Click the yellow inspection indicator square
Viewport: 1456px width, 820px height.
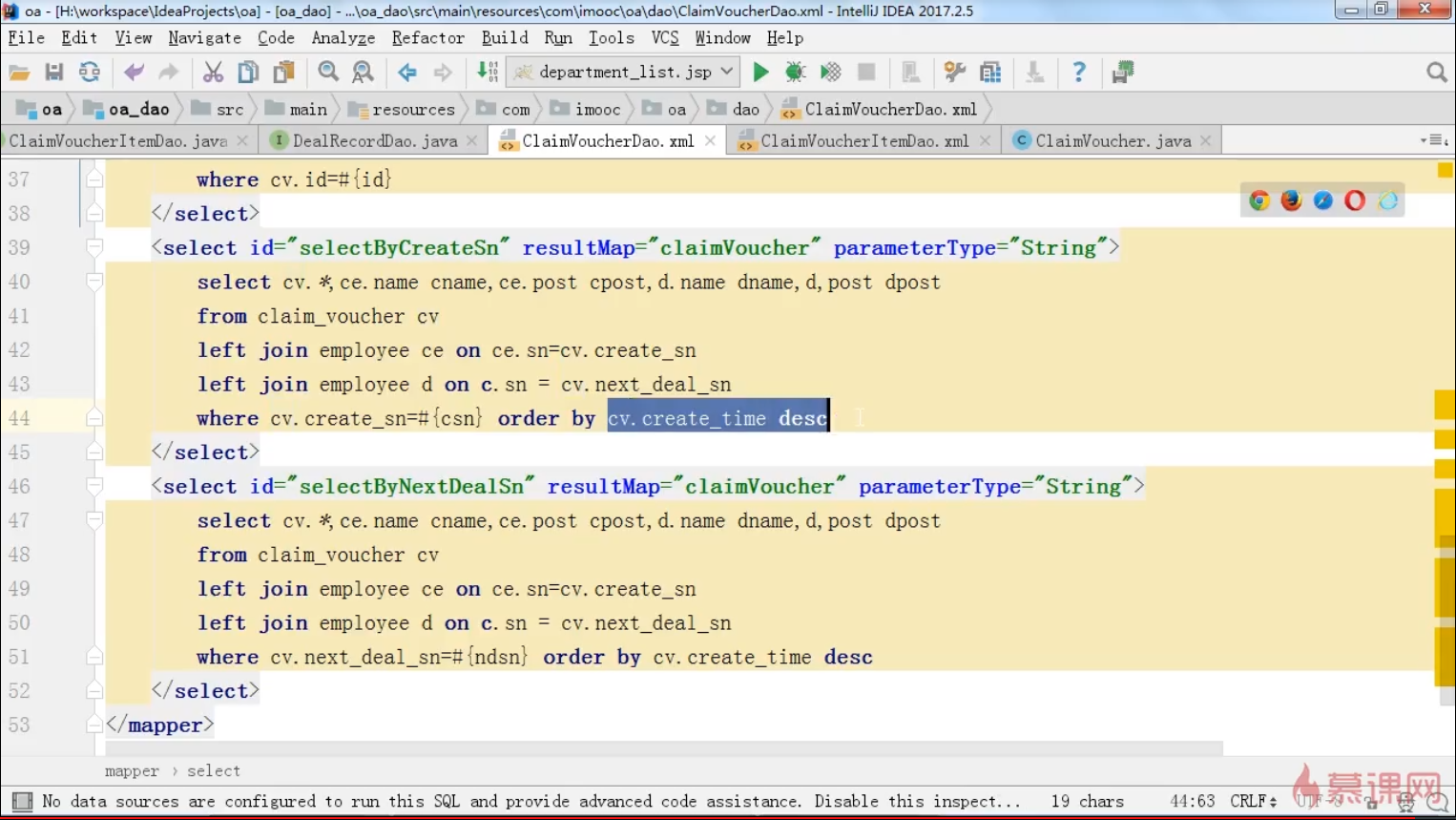tap(1445, 171)
